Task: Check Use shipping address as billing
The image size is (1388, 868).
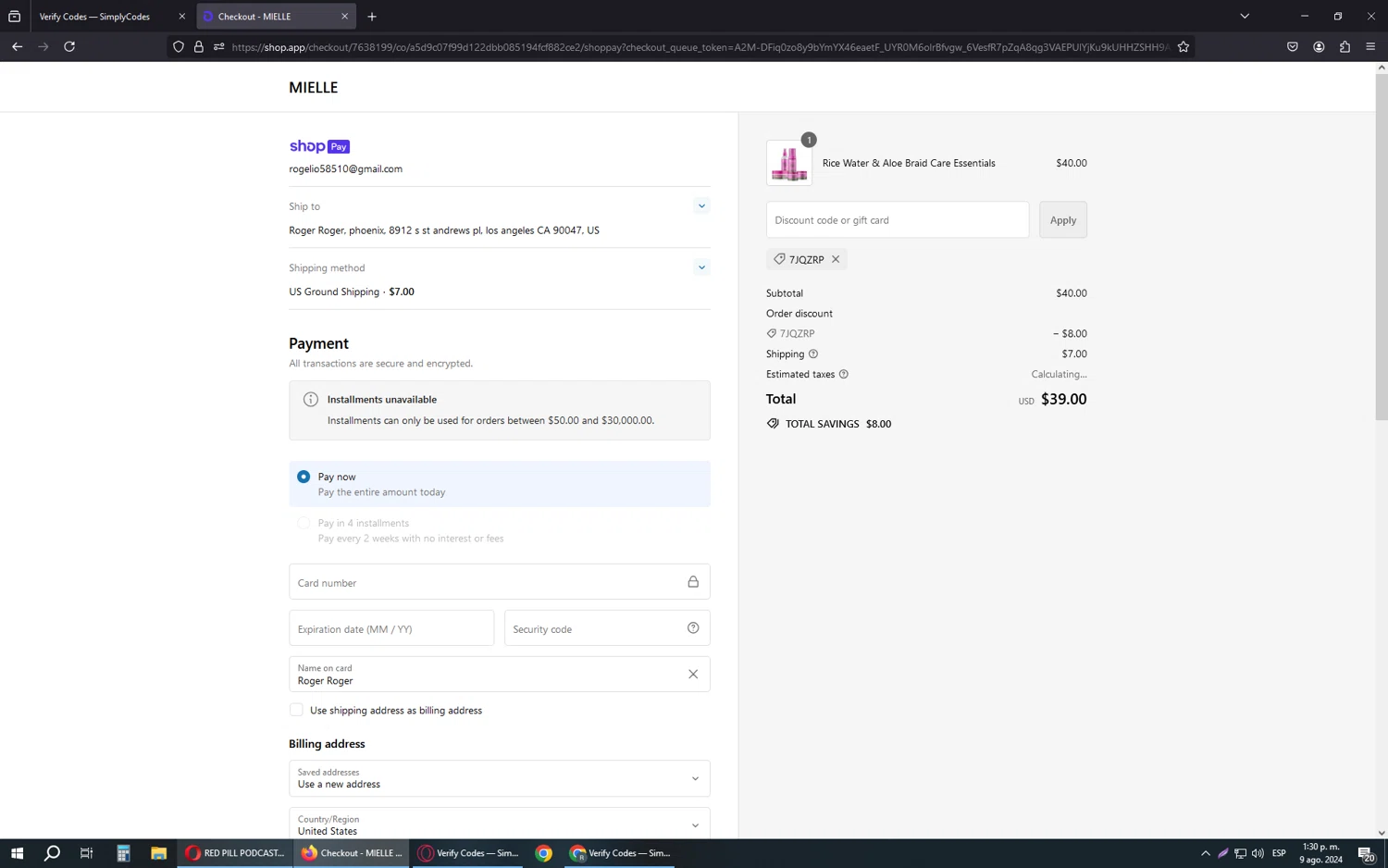Action: point(296,710)
